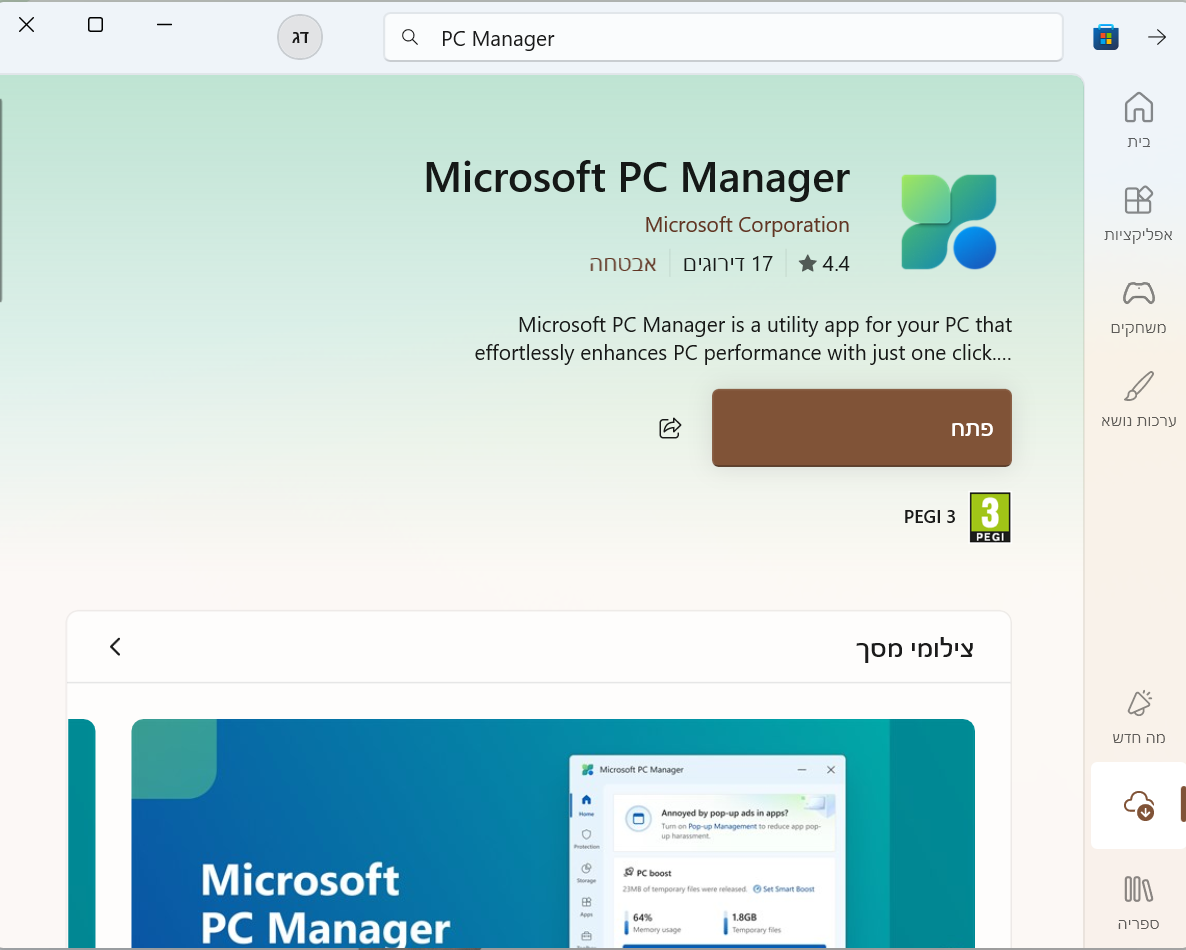This screenshot has height=950, width=1186.
Task: Show What's New (מה חדש)
Action: (1138, 717)
